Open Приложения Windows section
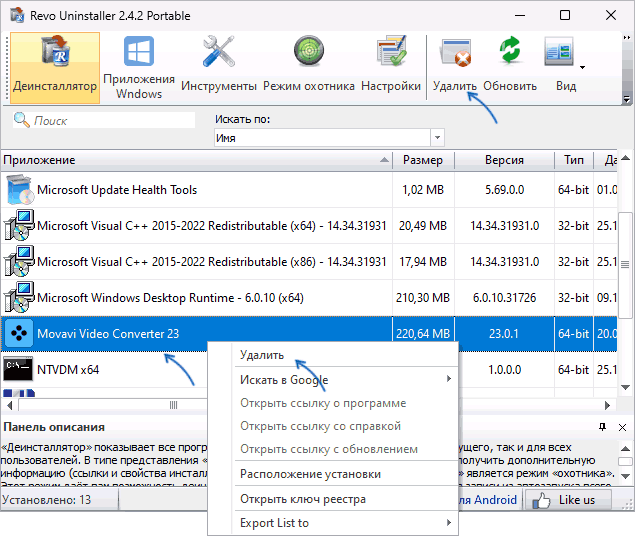The width and height of the screenshot is (635, 536). tap(139, 68)
